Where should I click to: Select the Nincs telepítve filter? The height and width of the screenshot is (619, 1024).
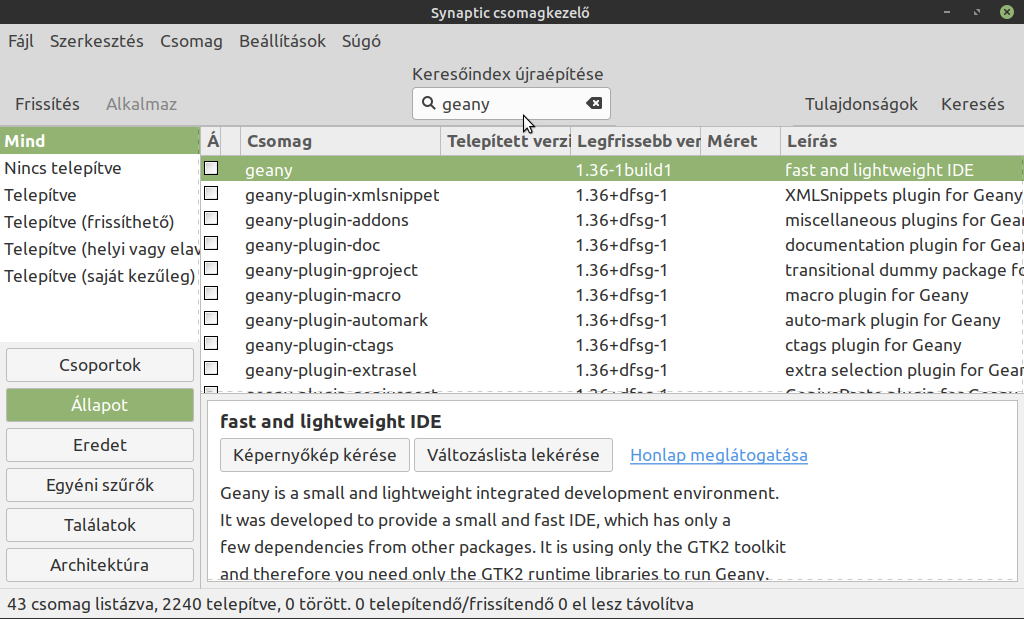pos(99,168)
